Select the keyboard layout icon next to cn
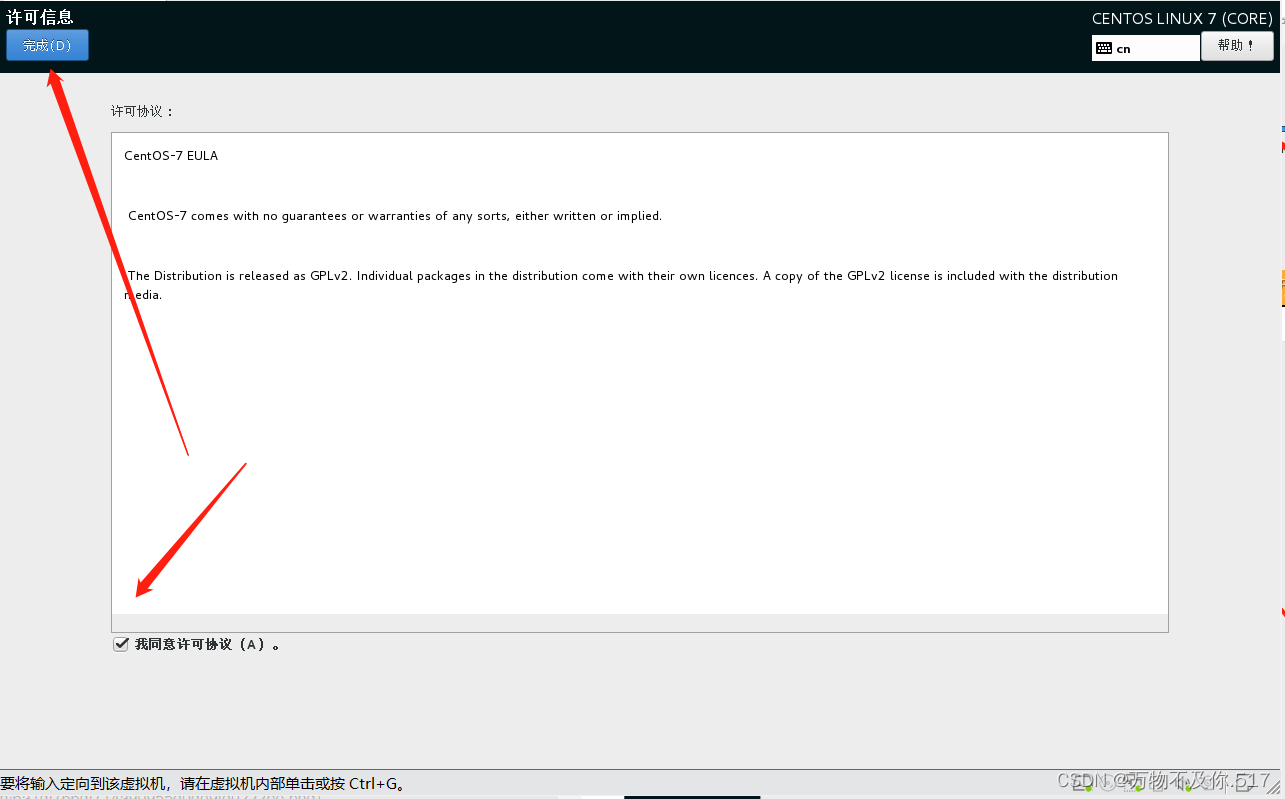1285x799 pixels. tap(1104, 48)
